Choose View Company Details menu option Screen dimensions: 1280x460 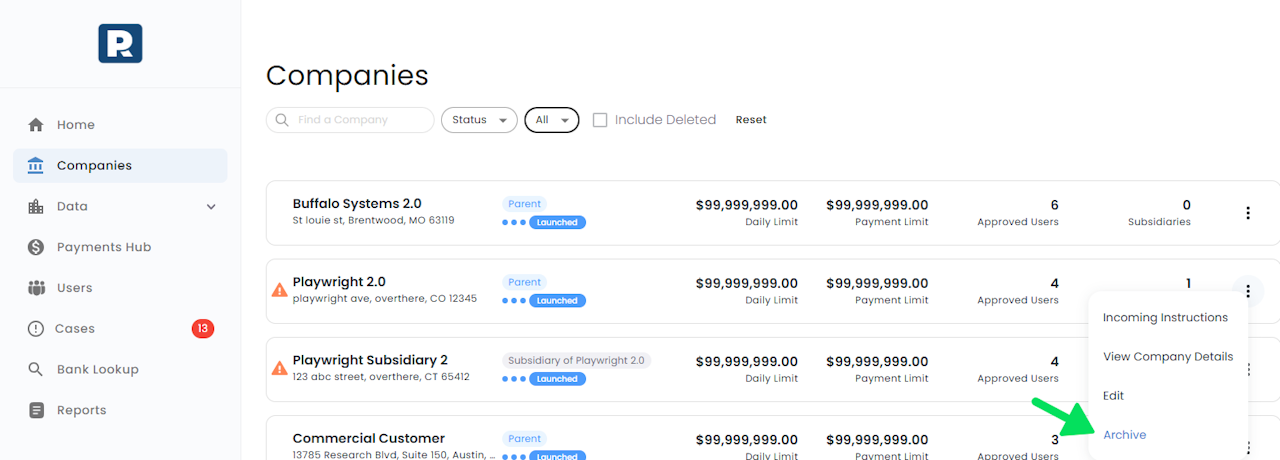click(x=1167, y=357)
